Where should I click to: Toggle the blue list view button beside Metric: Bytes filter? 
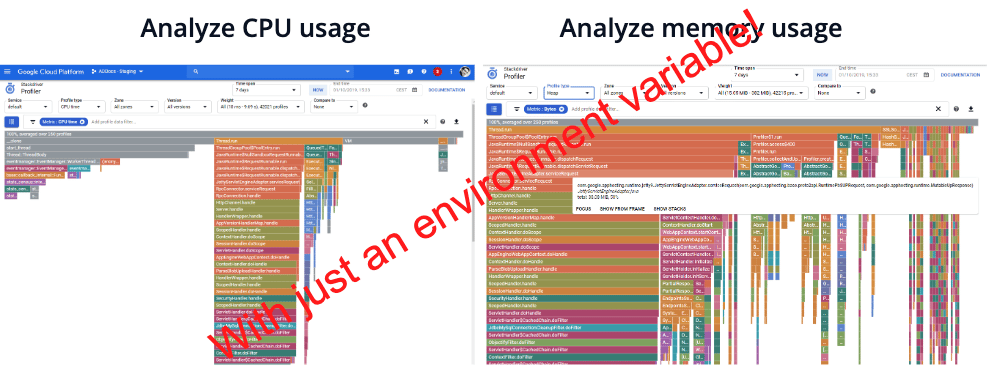pos(495,109)
